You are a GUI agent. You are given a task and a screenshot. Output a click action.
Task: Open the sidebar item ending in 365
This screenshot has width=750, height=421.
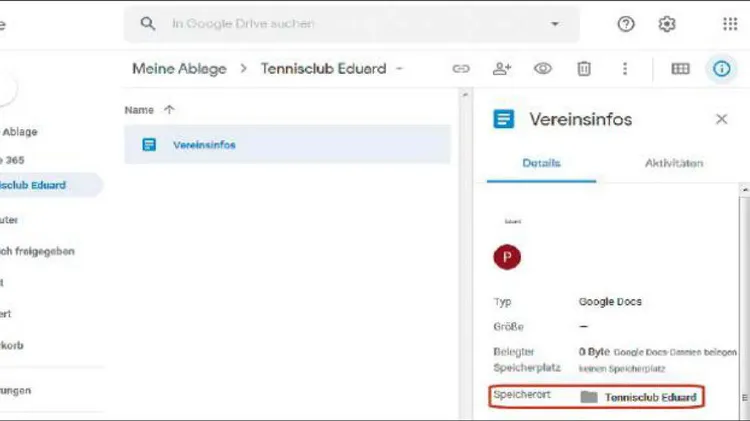pos(12,160)
